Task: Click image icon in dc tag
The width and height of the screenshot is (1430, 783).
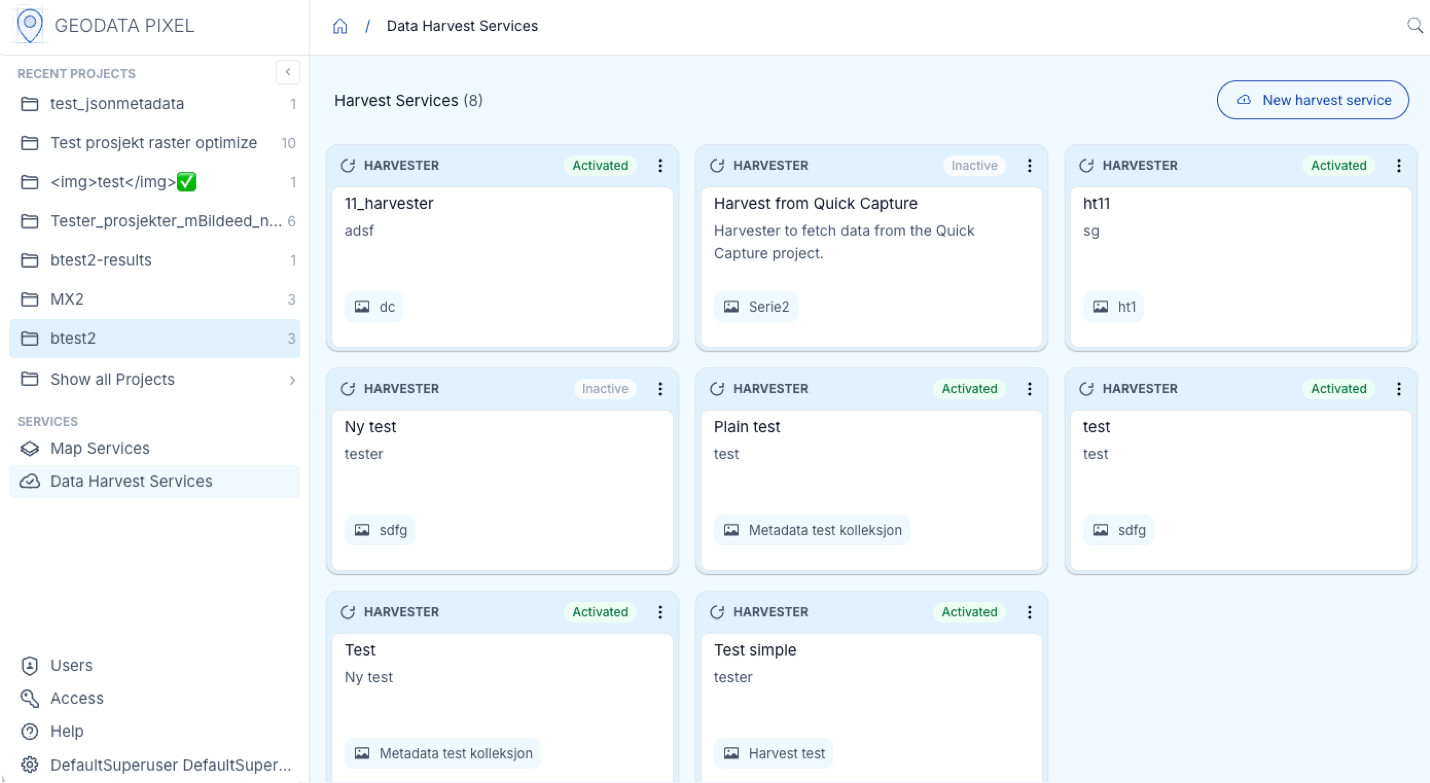Action: click(x=362, y=307)
